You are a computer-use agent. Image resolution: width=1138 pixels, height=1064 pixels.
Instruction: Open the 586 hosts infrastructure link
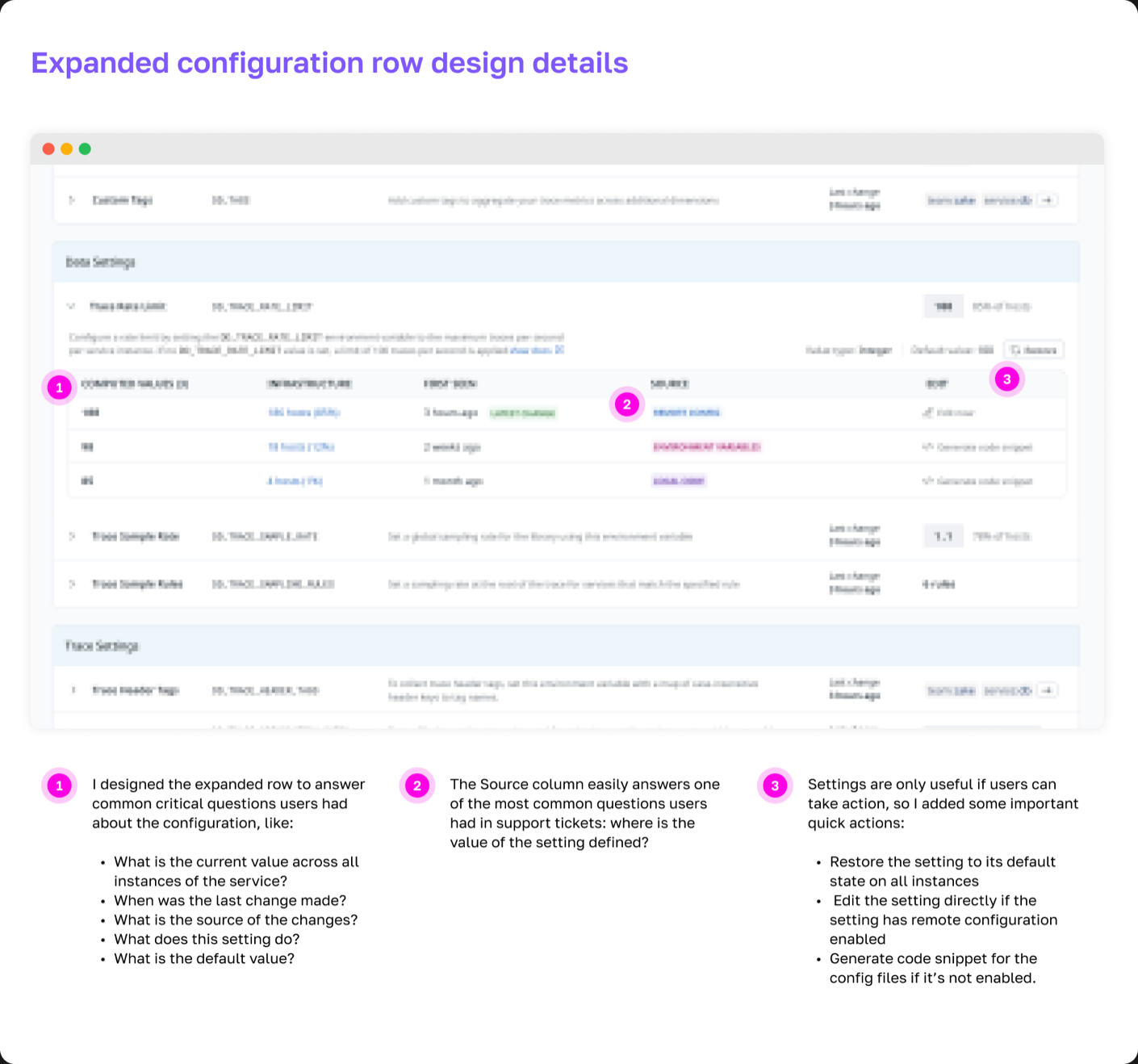tap(303, 413)
